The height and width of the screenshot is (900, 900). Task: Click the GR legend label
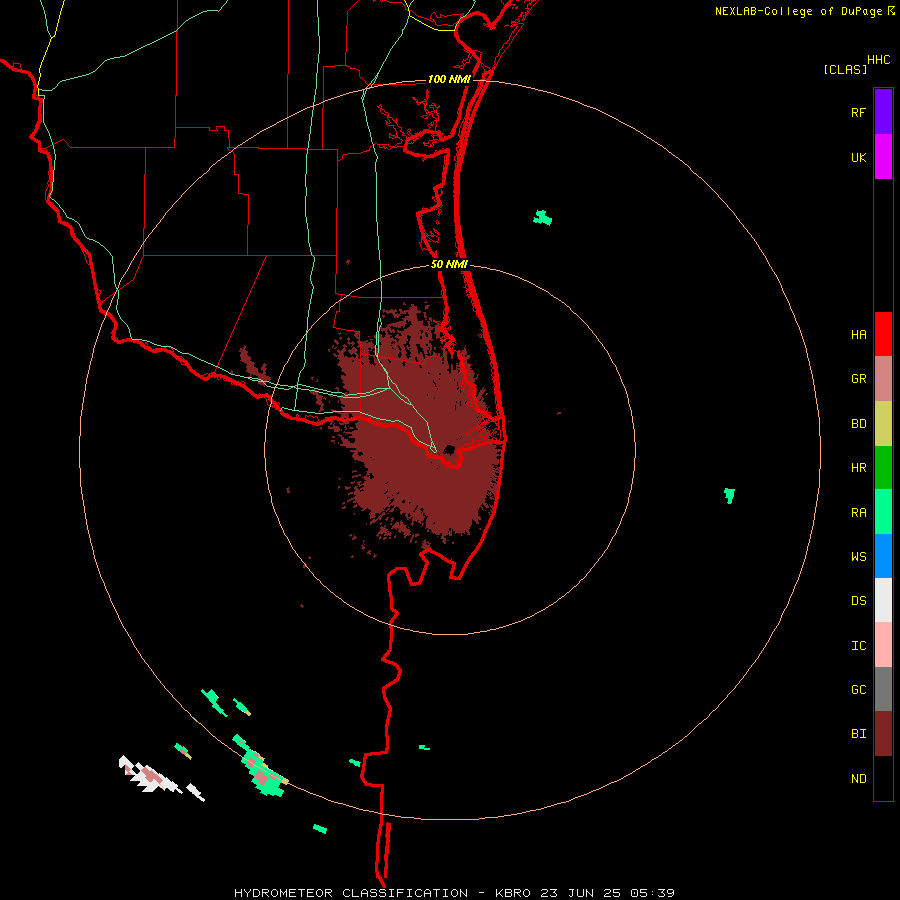click(858, 379)
